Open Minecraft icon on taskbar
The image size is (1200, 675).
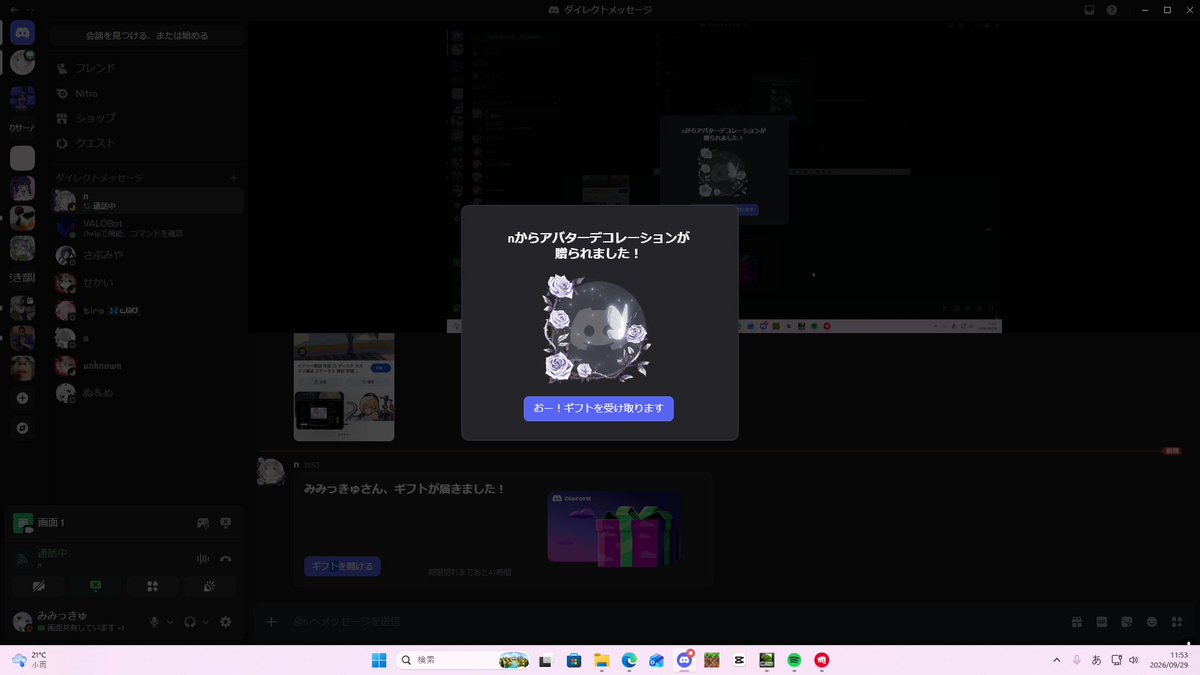712,660
